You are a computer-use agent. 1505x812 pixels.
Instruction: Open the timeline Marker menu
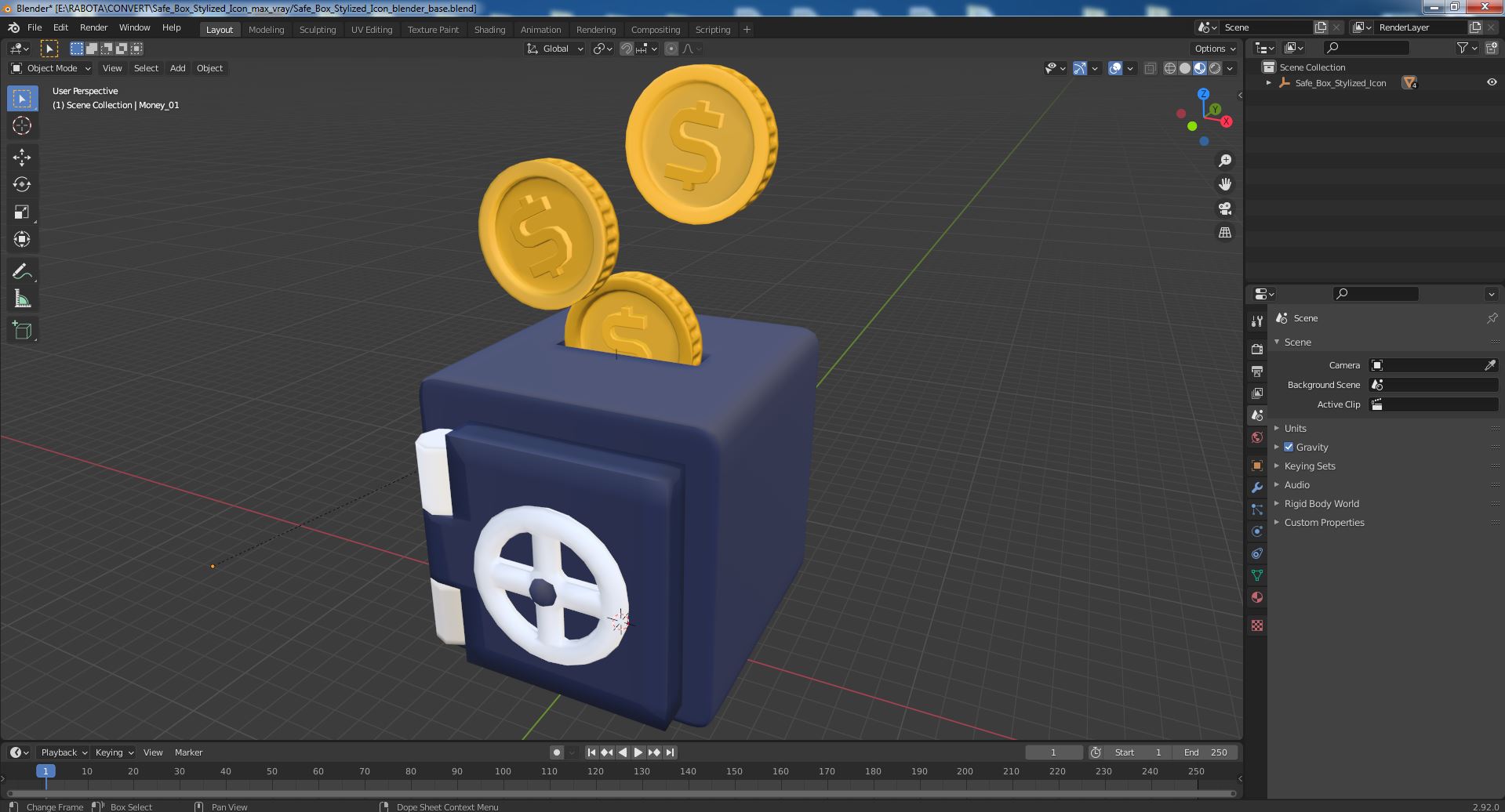[188, 752]
